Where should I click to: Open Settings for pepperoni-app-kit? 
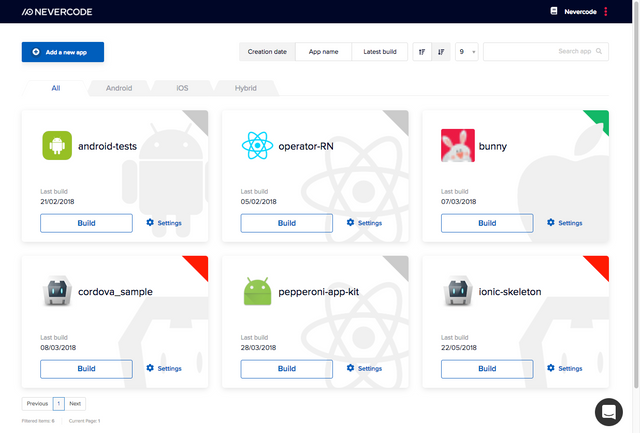click(364, 368)
